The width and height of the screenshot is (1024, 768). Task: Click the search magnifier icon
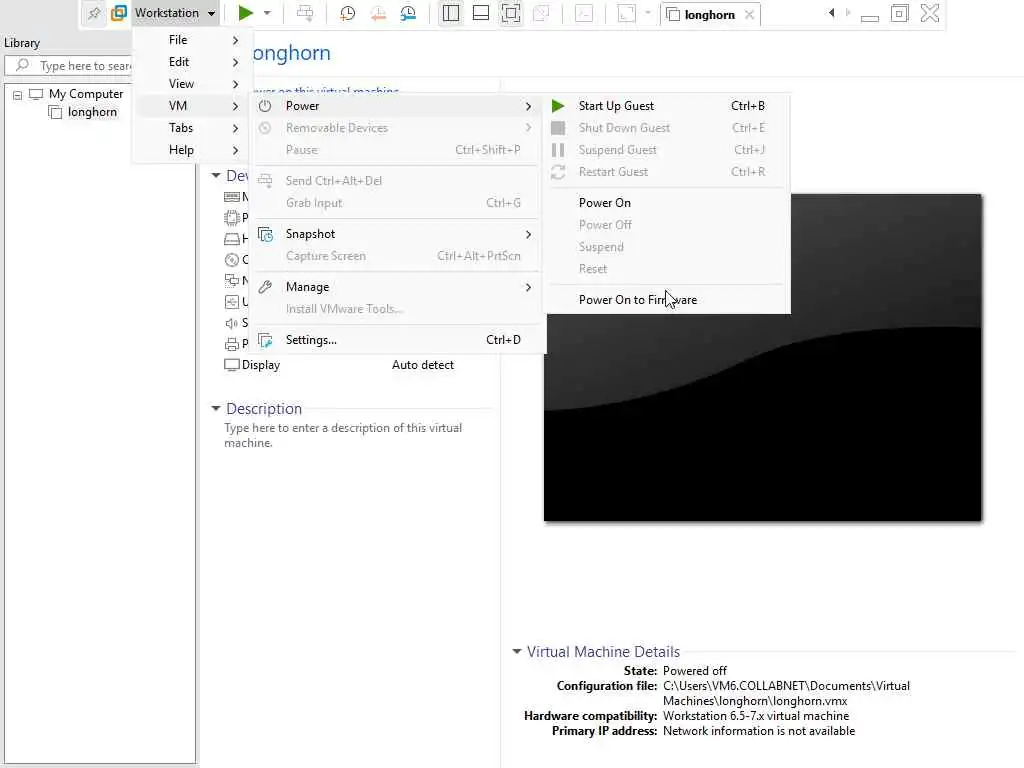22,65
